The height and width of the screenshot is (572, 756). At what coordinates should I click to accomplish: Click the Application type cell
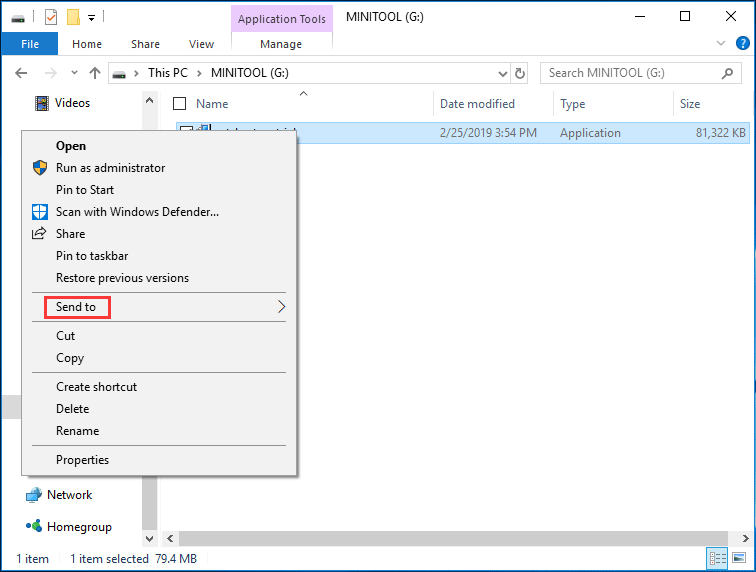[590, 133]
